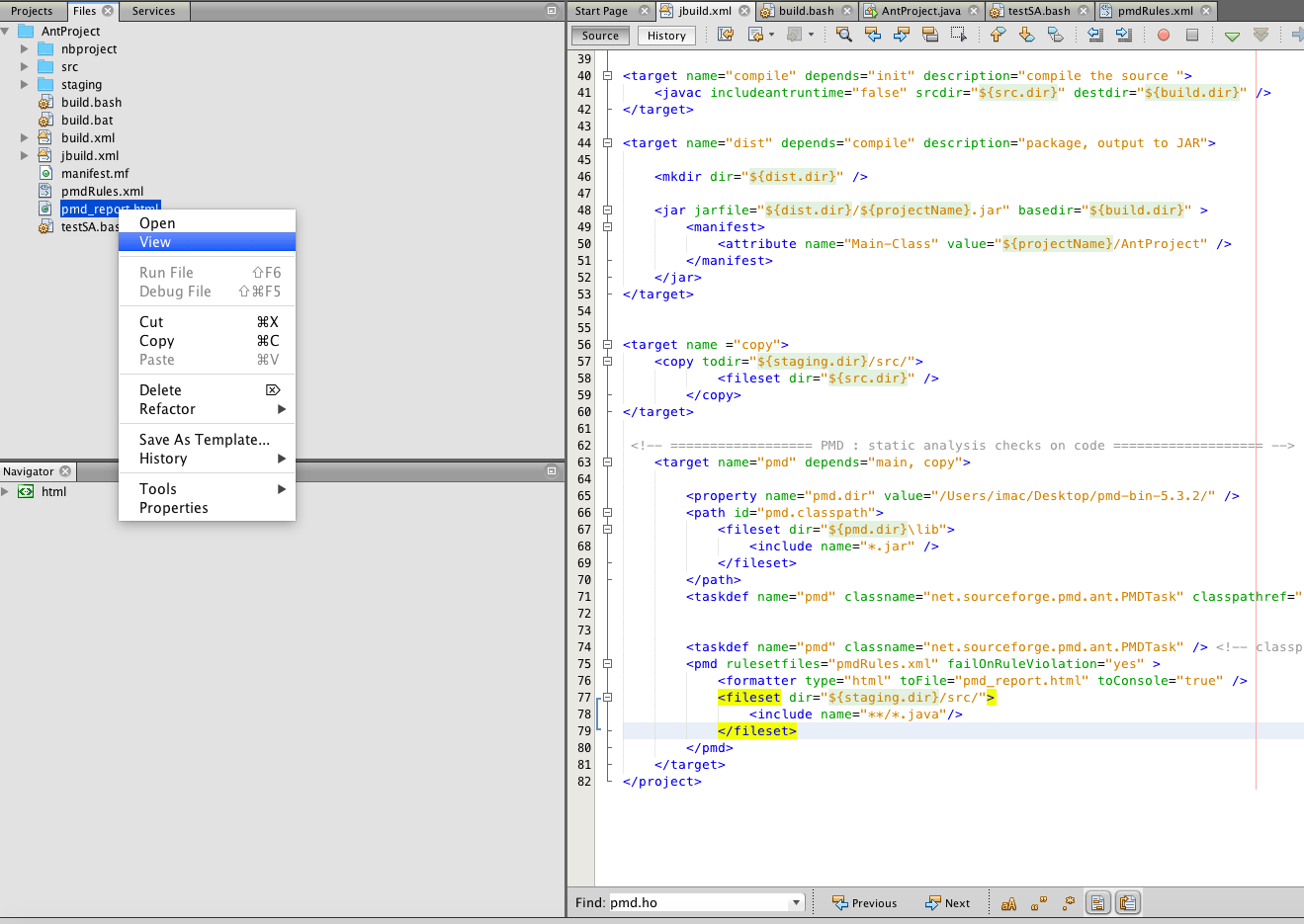Select Properties in the context menu

pyautogui.click(x=174, y=508)
